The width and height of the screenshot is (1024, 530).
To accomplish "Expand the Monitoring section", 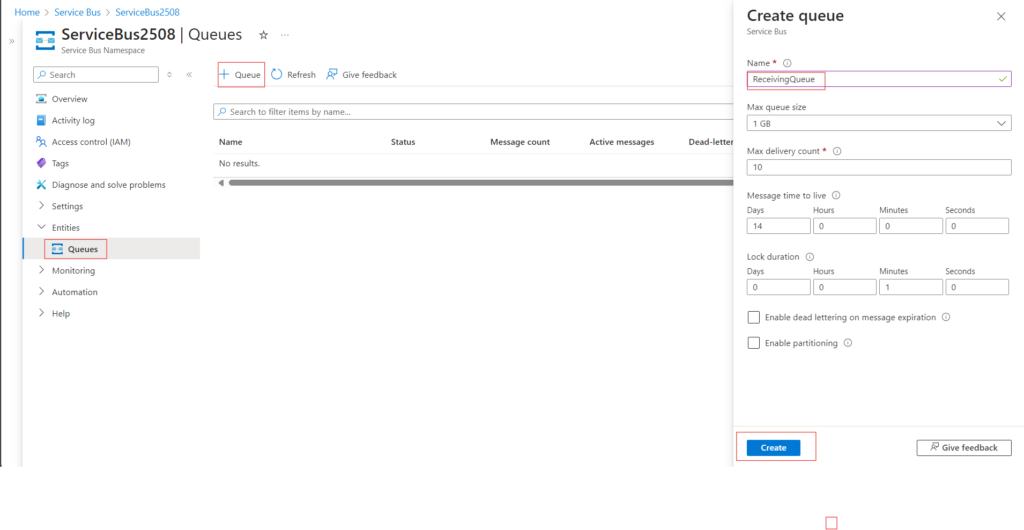I will (x=42, y=270).
